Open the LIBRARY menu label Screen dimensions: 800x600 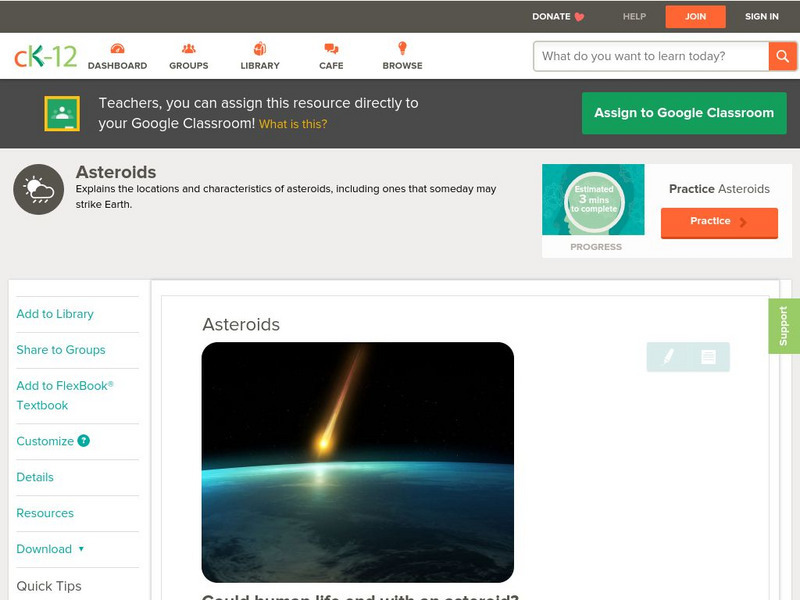click(x=260, y=66)
